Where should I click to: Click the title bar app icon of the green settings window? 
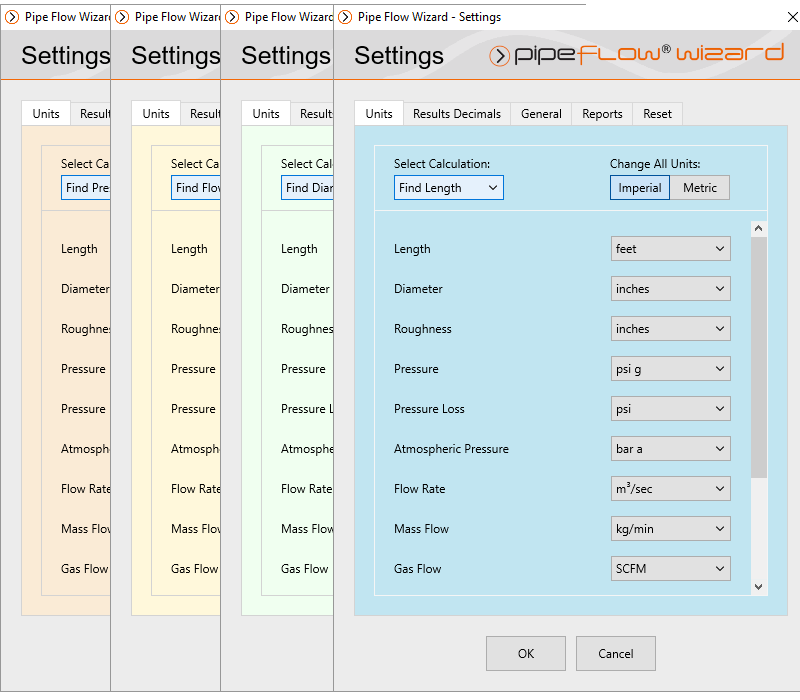click(232, 17)
